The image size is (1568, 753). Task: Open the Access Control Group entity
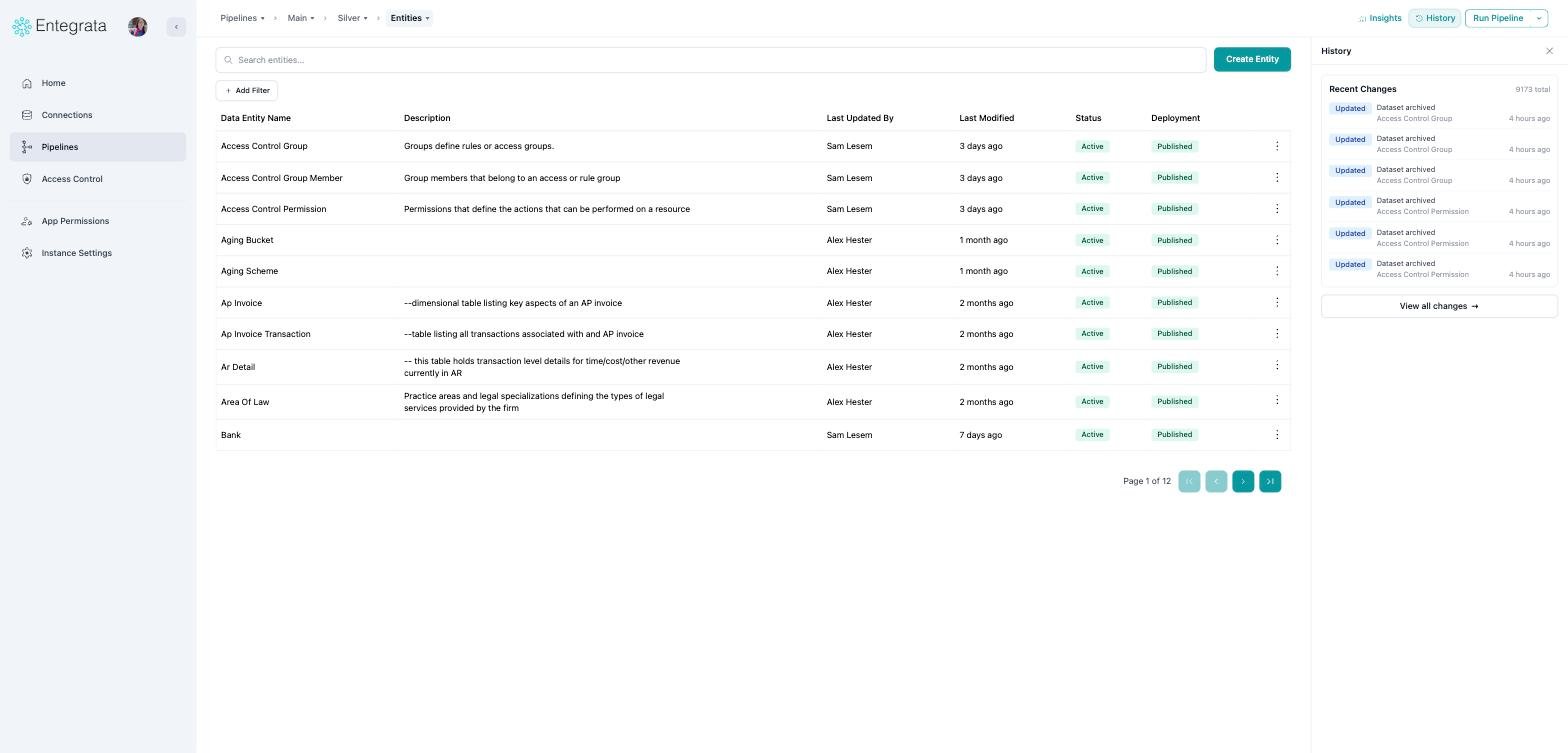pyautogui.click(x=264, y=146)
